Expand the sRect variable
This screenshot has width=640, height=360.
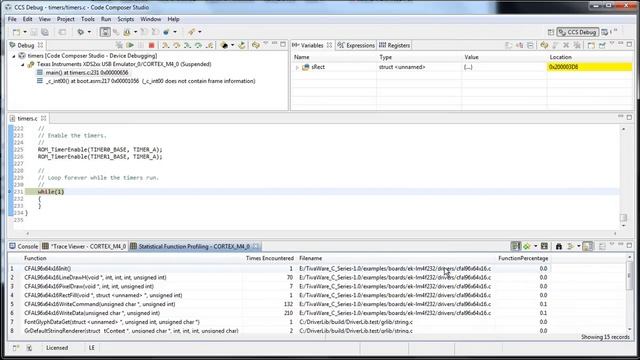(x=297, y=67)
